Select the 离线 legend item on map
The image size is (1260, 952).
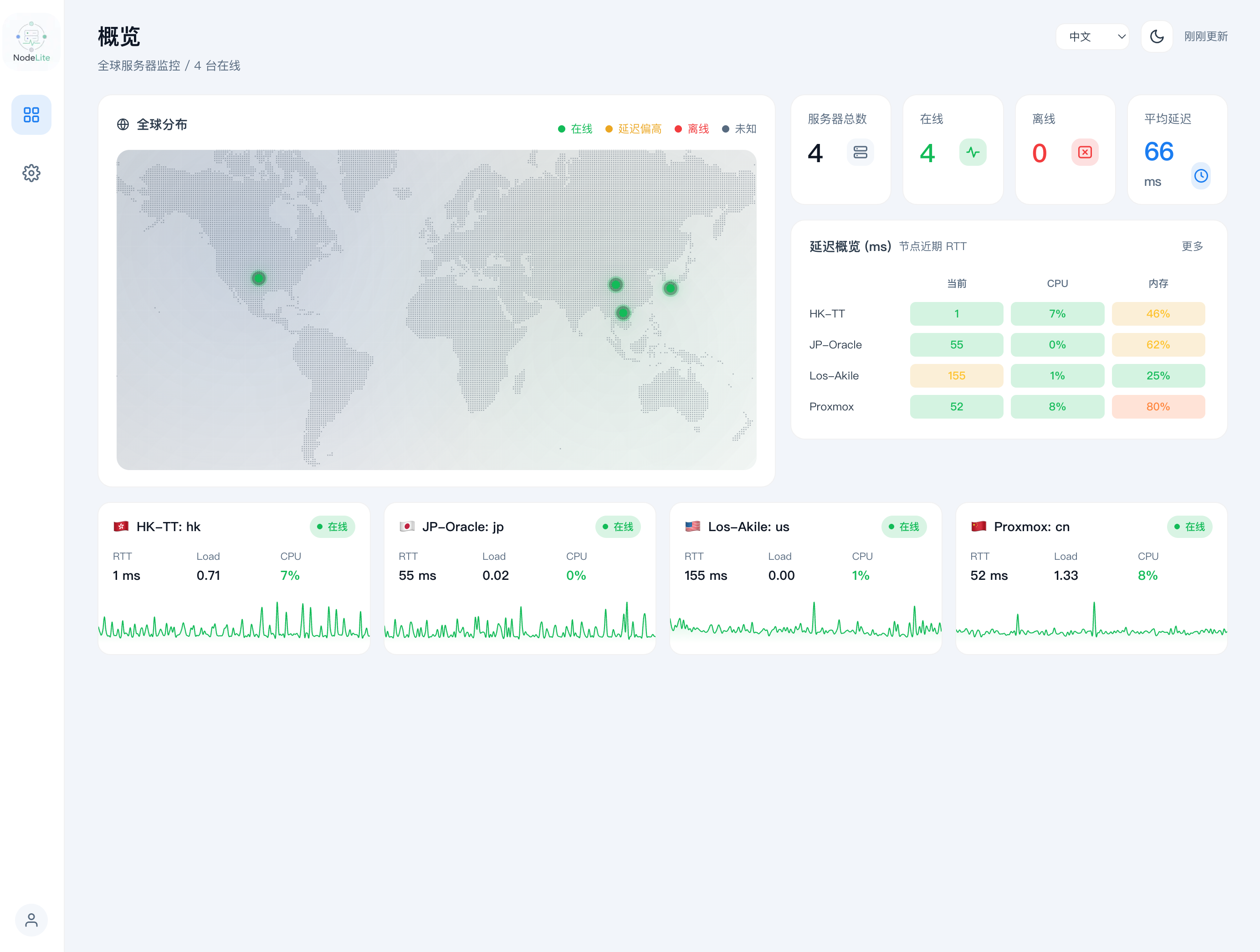[x=692, y=129]
